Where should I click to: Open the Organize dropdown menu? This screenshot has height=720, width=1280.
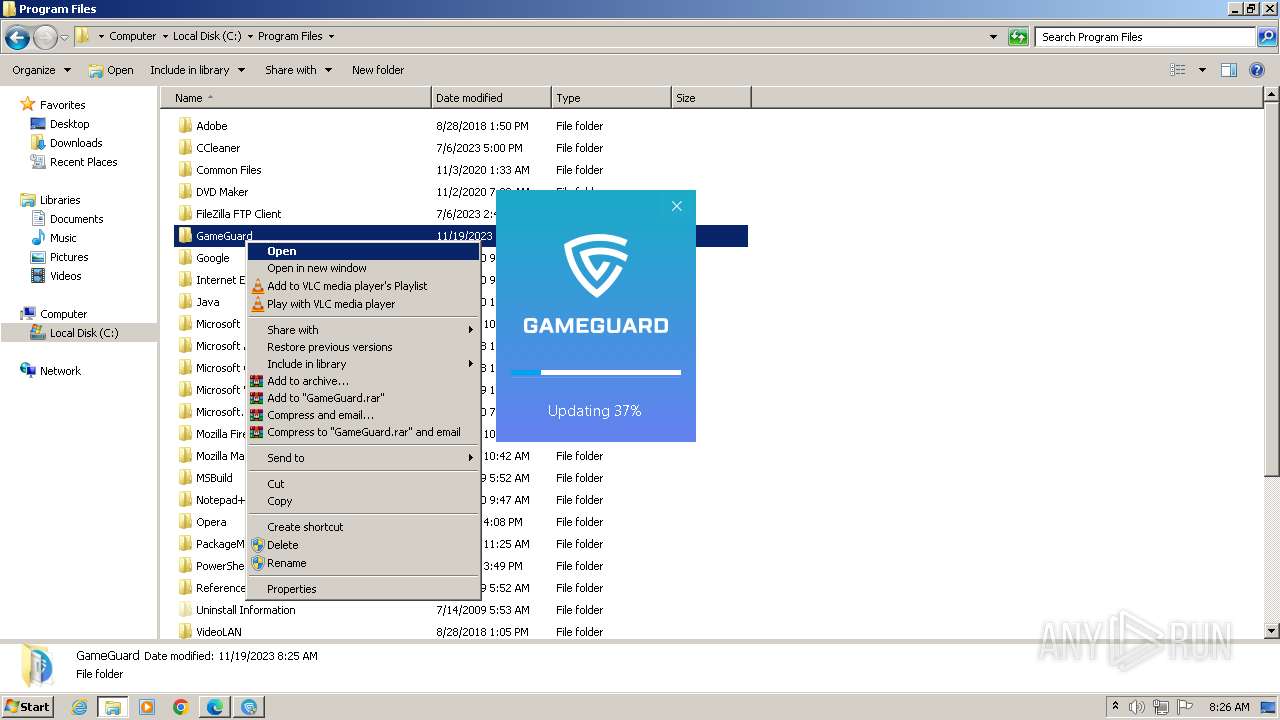41,70
